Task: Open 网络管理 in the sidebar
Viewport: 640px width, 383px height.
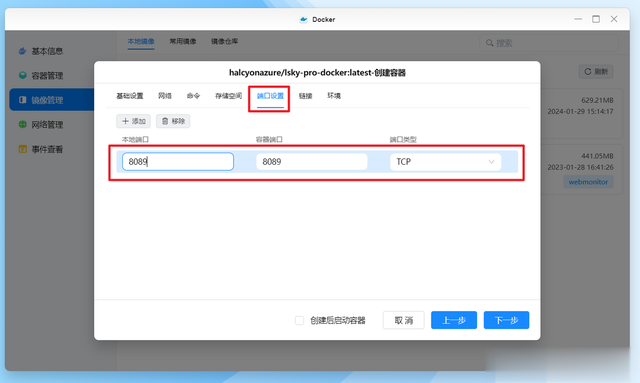Action: click(x=41, y=125)
